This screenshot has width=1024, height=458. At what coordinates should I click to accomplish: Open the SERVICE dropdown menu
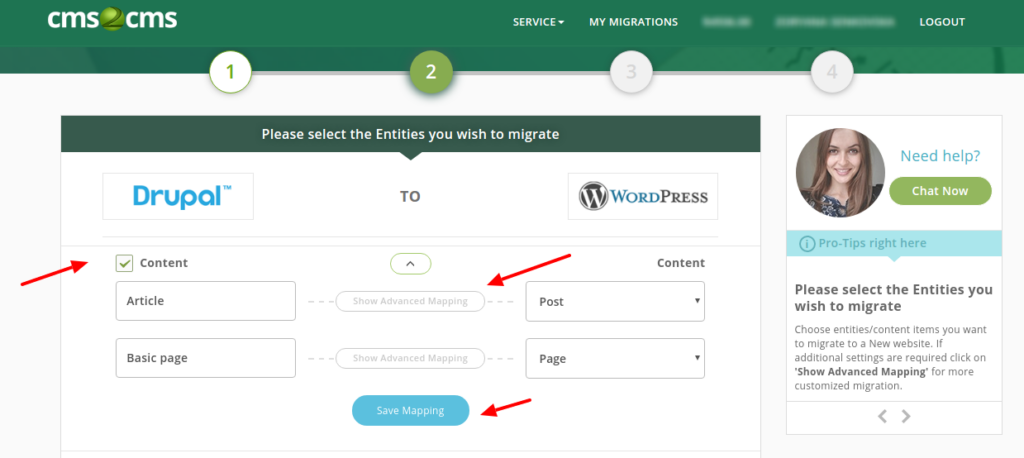[x=538, y=22]
